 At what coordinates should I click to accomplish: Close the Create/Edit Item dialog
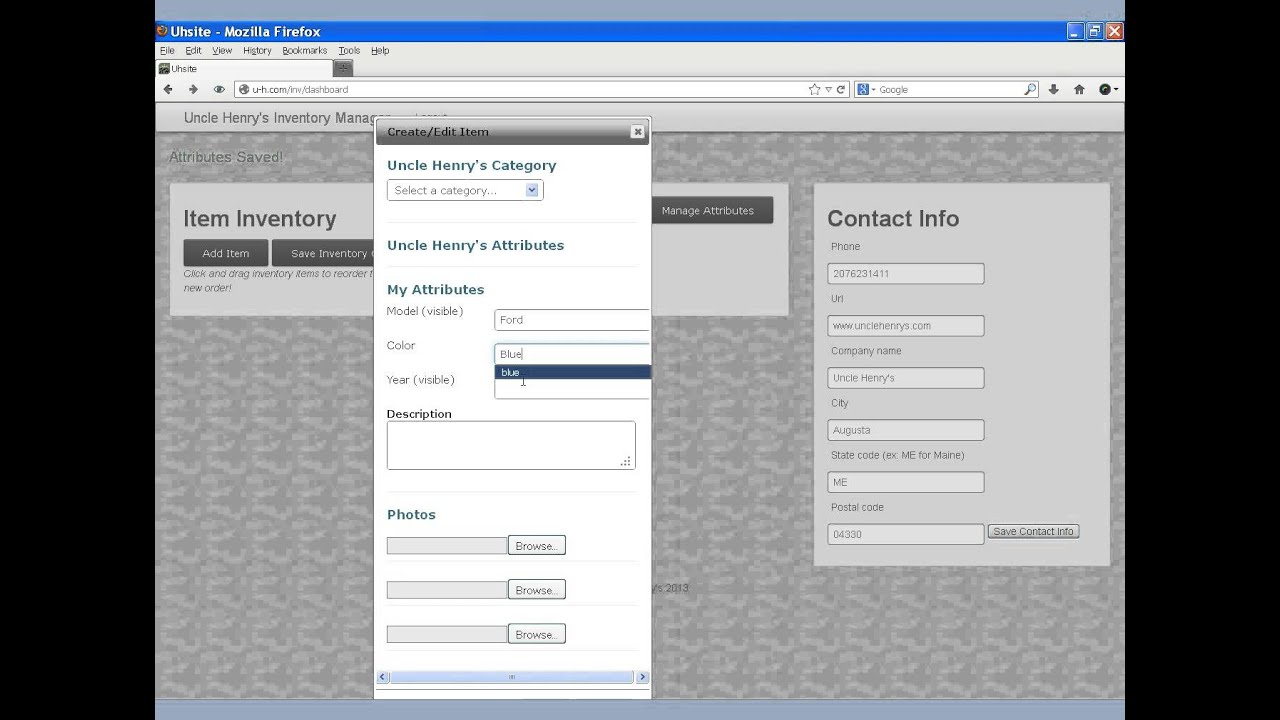click(x=637, y=131)
